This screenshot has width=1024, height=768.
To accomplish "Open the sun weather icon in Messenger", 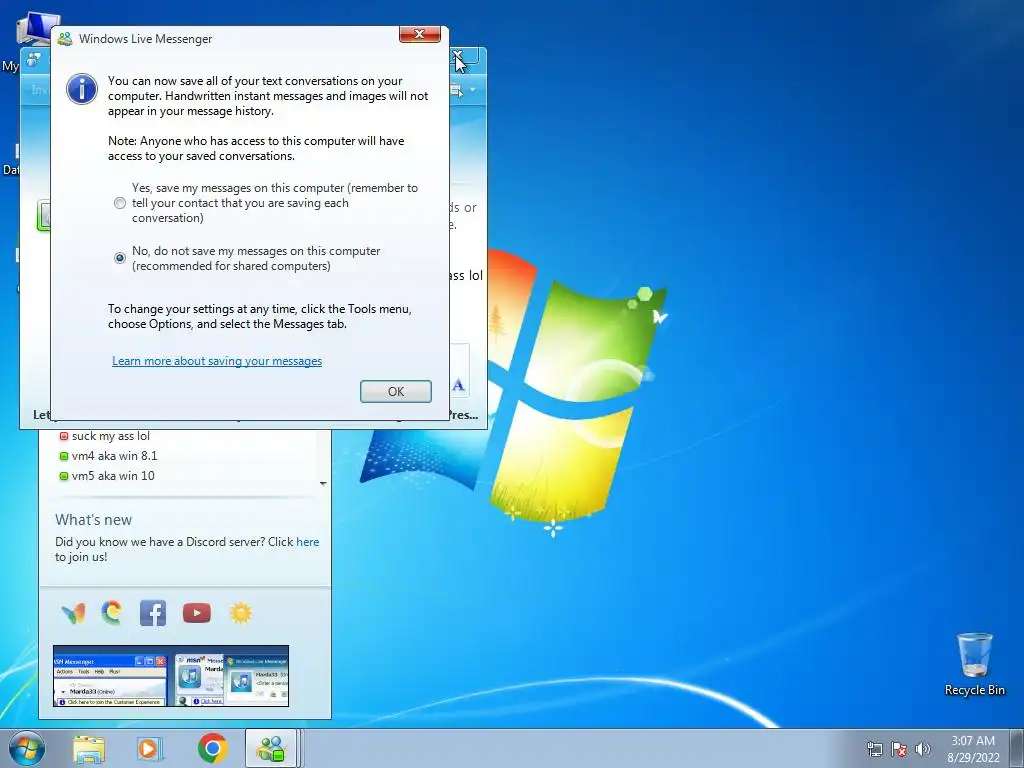I will [x=240, y=613].
